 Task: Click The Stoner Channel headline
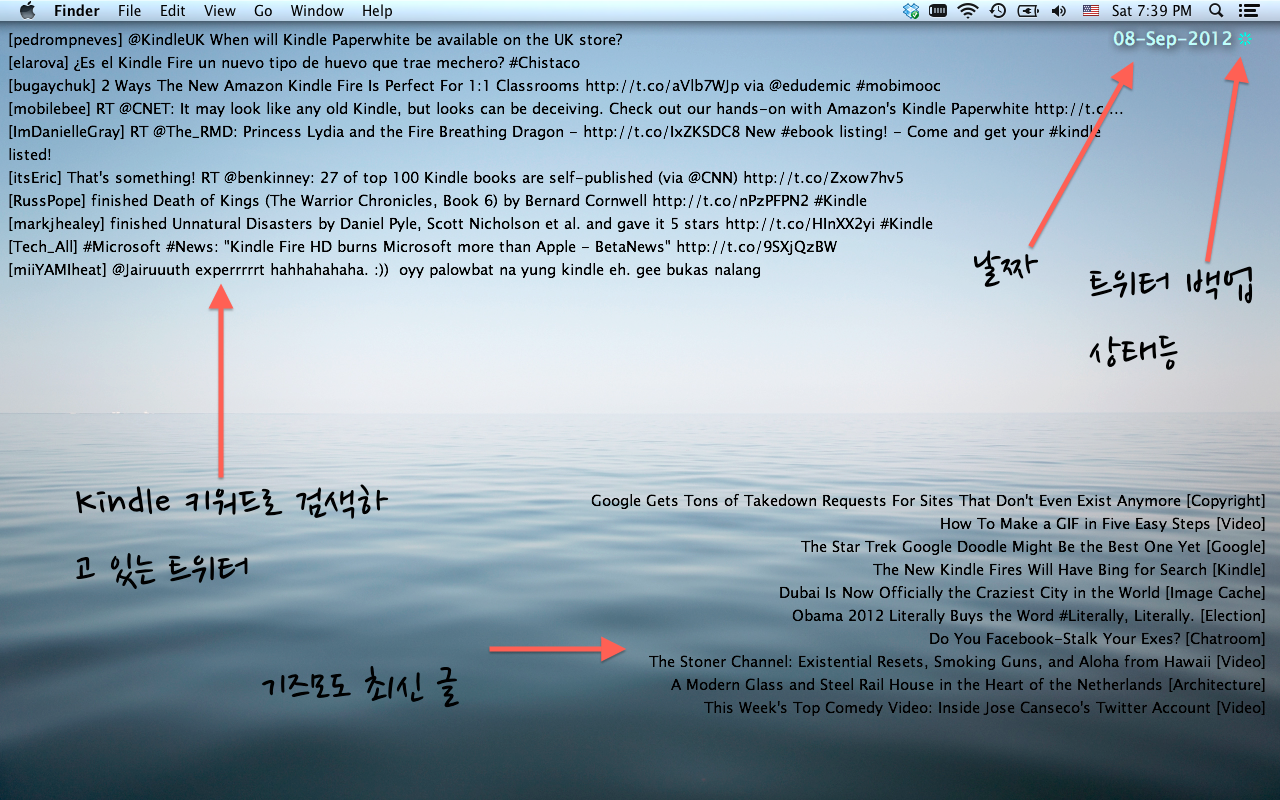click(x=957, y=662)
